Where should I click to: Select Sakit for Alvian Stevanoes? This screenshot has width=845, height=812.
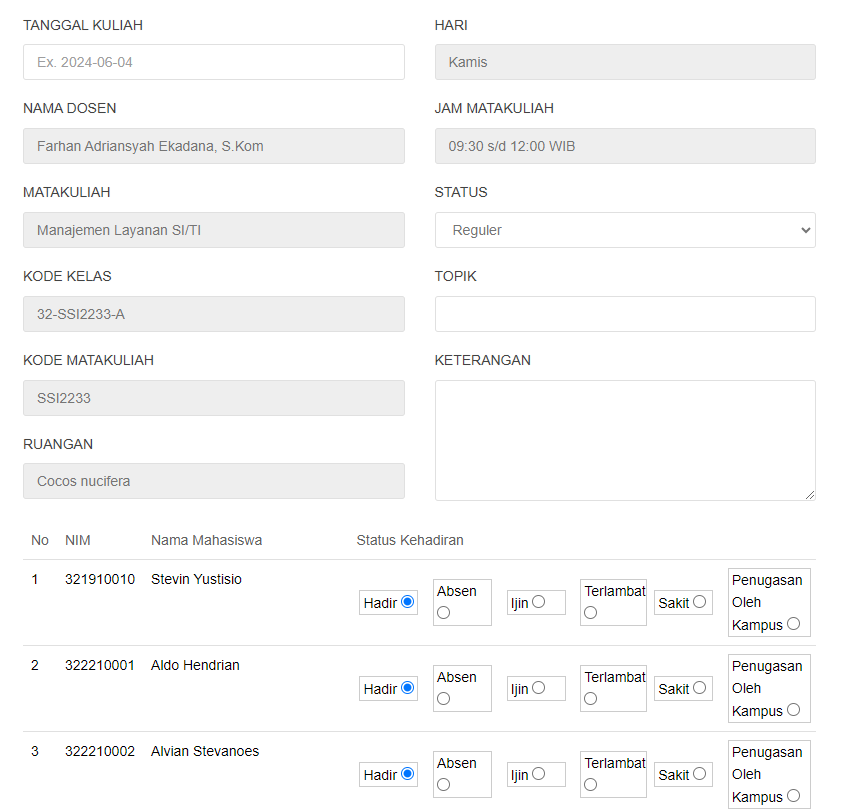(x=699, y=774)
